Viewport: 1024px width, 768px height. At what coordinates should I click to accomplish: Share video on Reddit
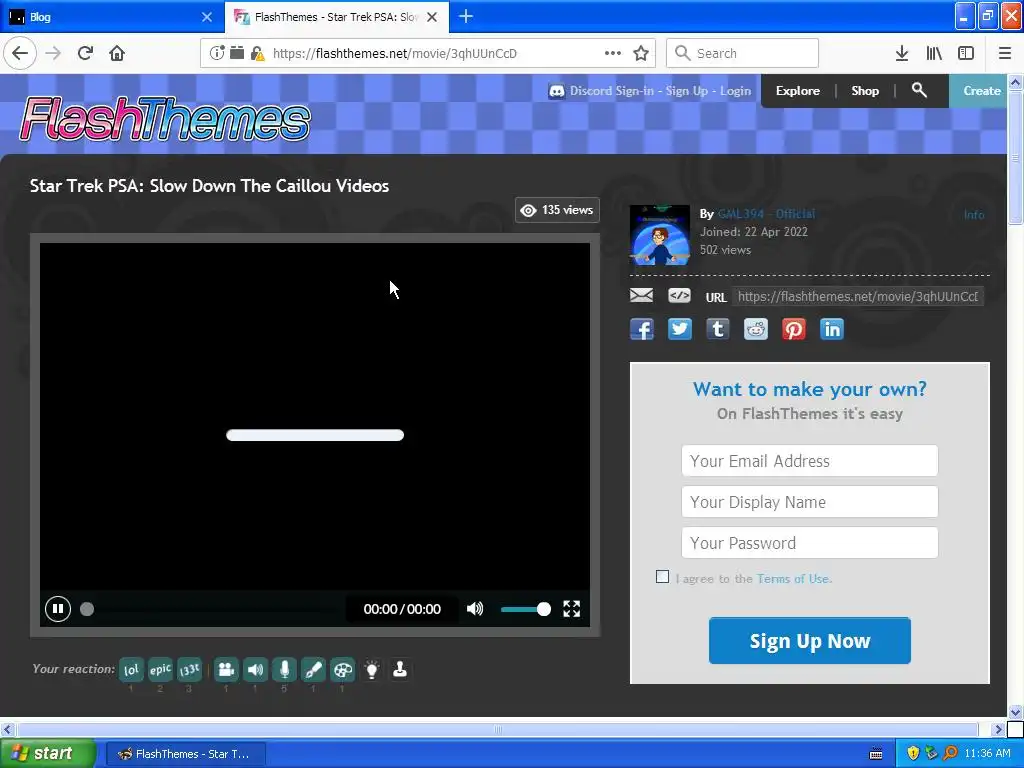(x=756, y=329)
